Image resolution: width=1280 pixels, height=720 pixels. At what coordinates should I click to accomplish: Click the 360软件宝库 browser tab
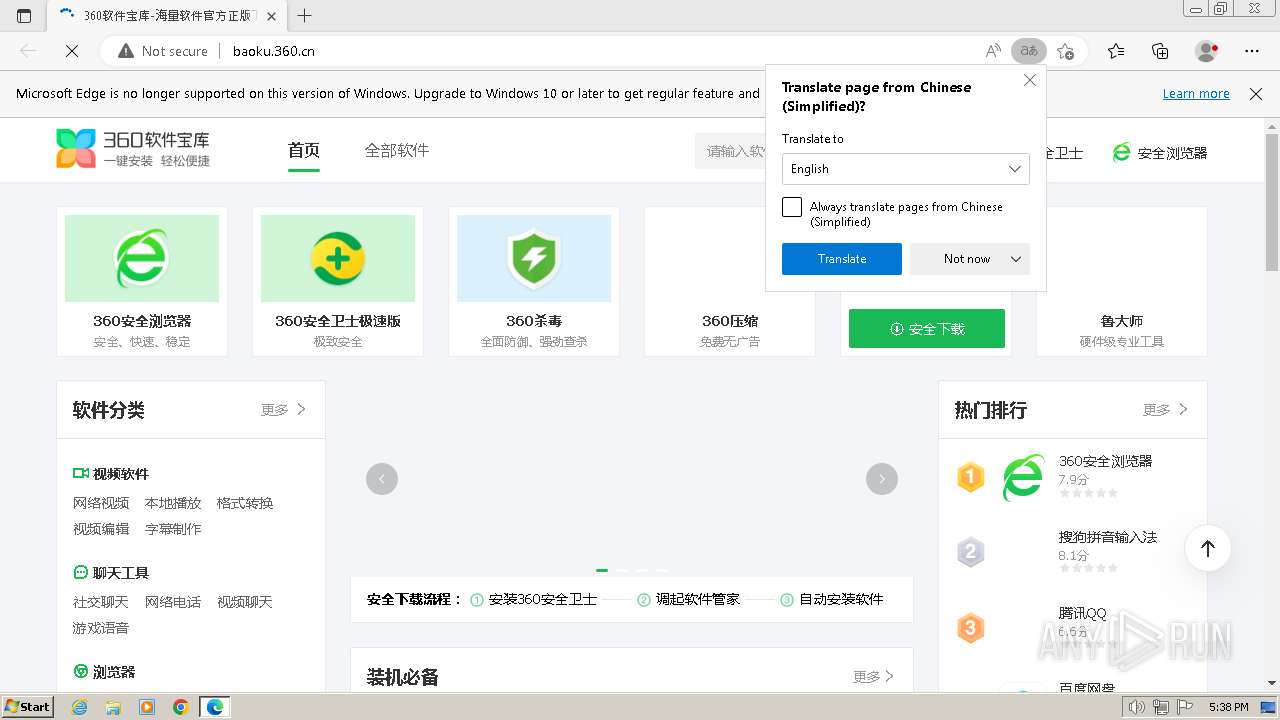point(167,15)
